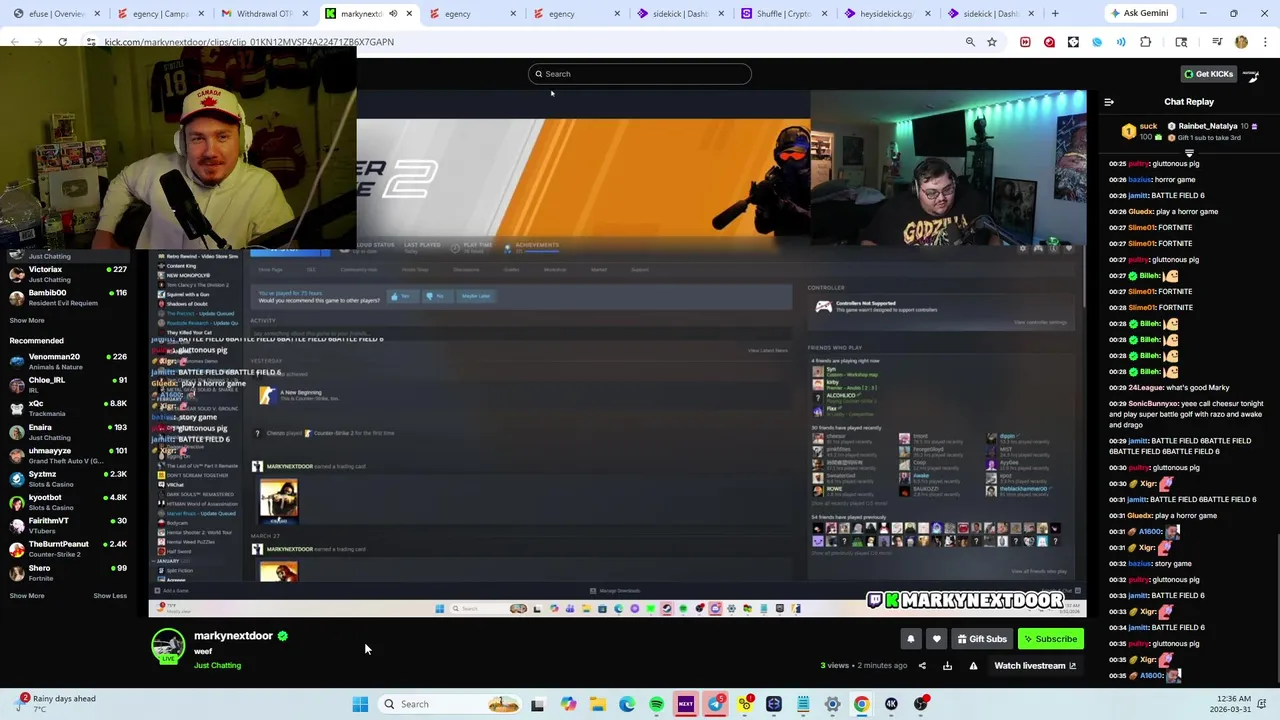Open the Just Chatting category link

217,666
